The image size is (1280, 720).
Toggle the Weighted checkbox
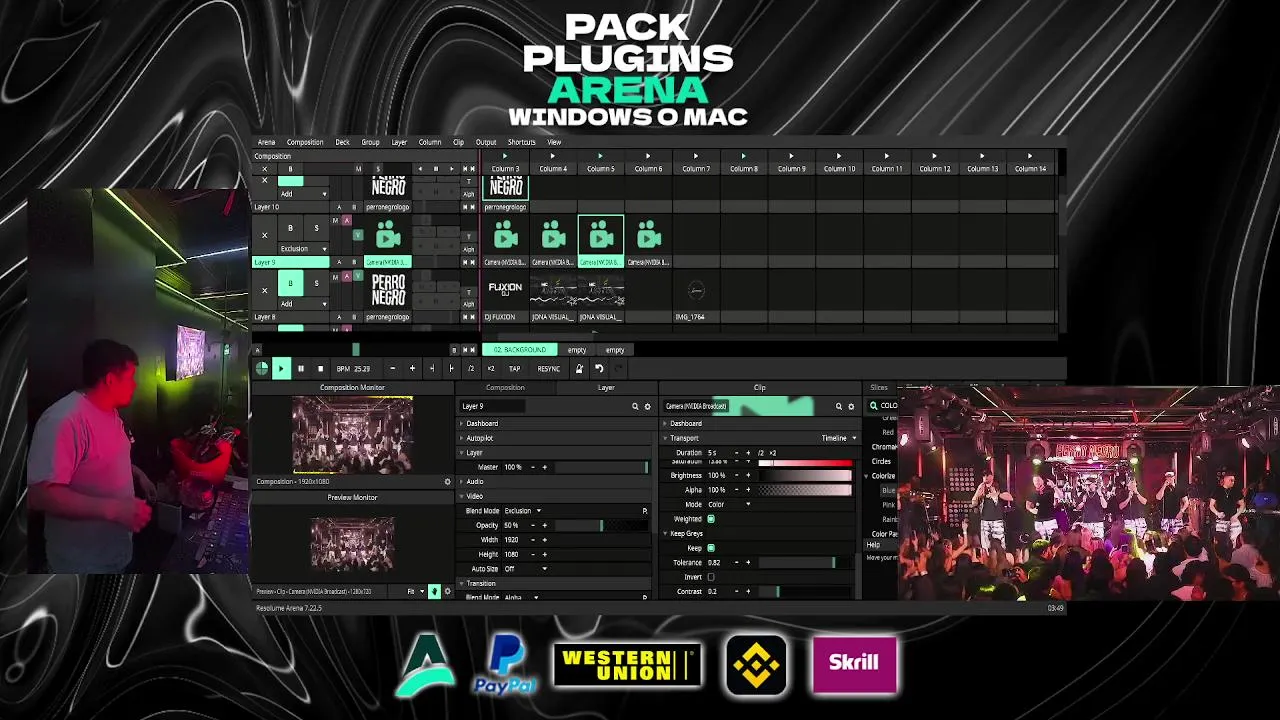point(711,519)
